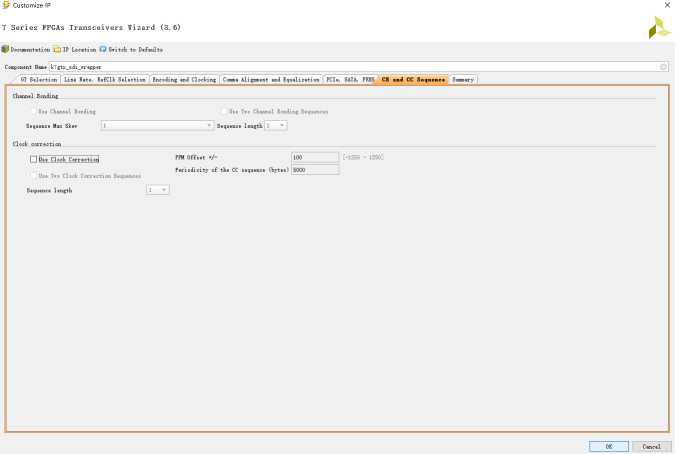This screenshot has height=454, width=675.
Task: Open the Encoding and Clocking tab
Action: (x=184, y=80)
